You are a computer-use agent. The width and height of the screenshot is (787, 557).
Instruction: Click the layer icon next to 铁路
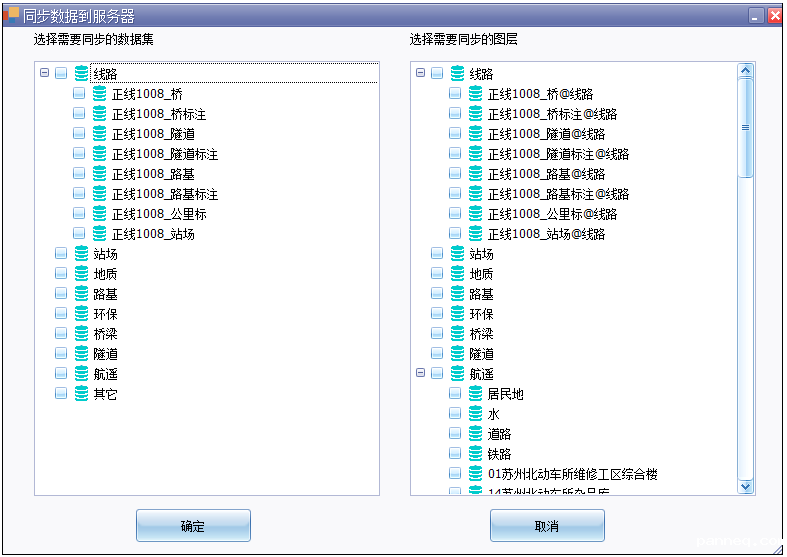click(475, 454)
